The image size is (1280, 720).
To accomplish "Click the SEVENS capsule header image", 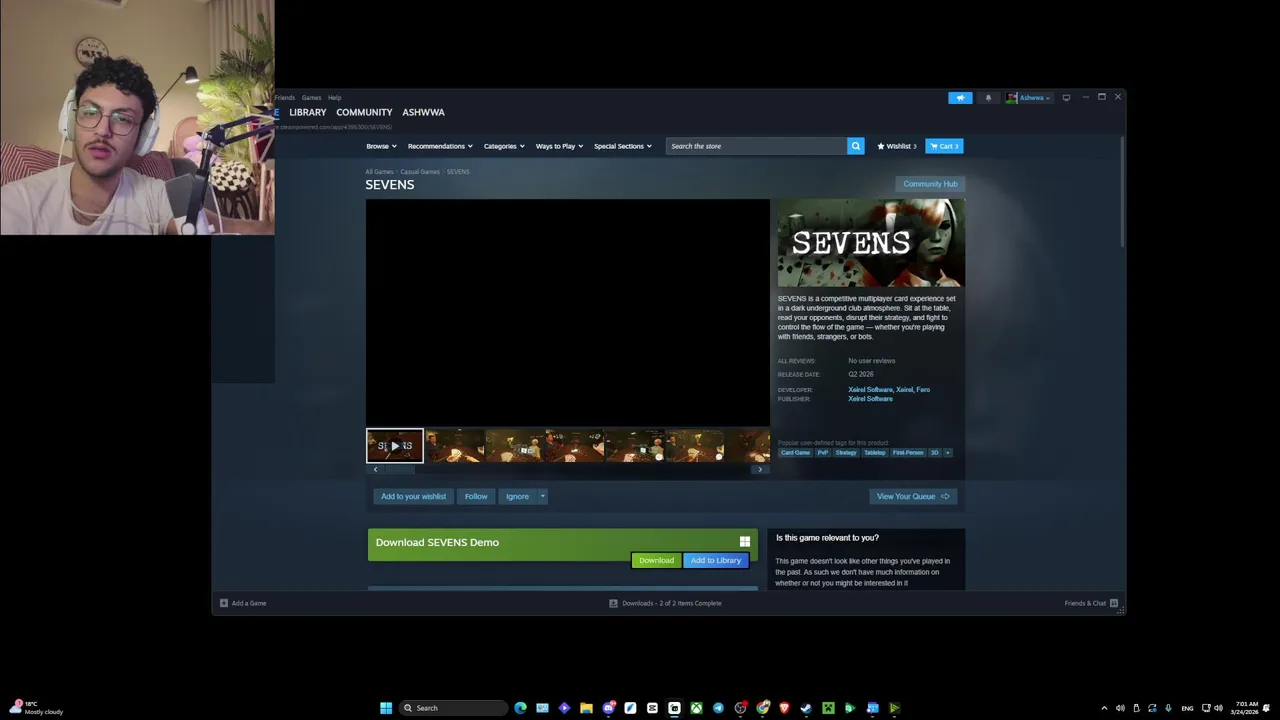I will (x=871, y=243).
